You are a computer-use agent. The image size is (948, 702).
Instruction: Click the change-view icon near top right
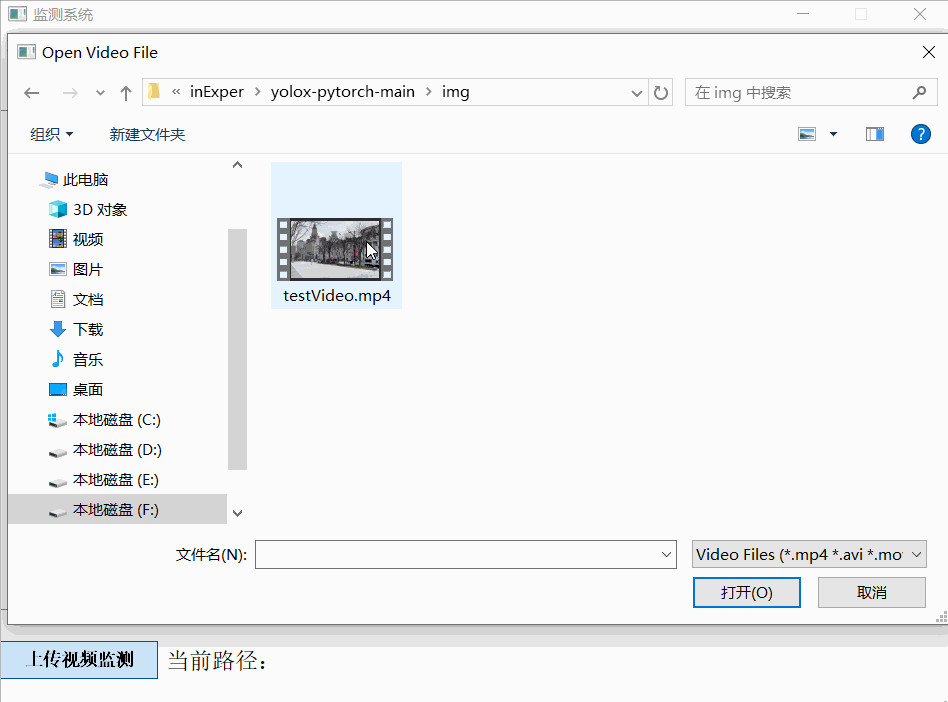coord(807,133)
